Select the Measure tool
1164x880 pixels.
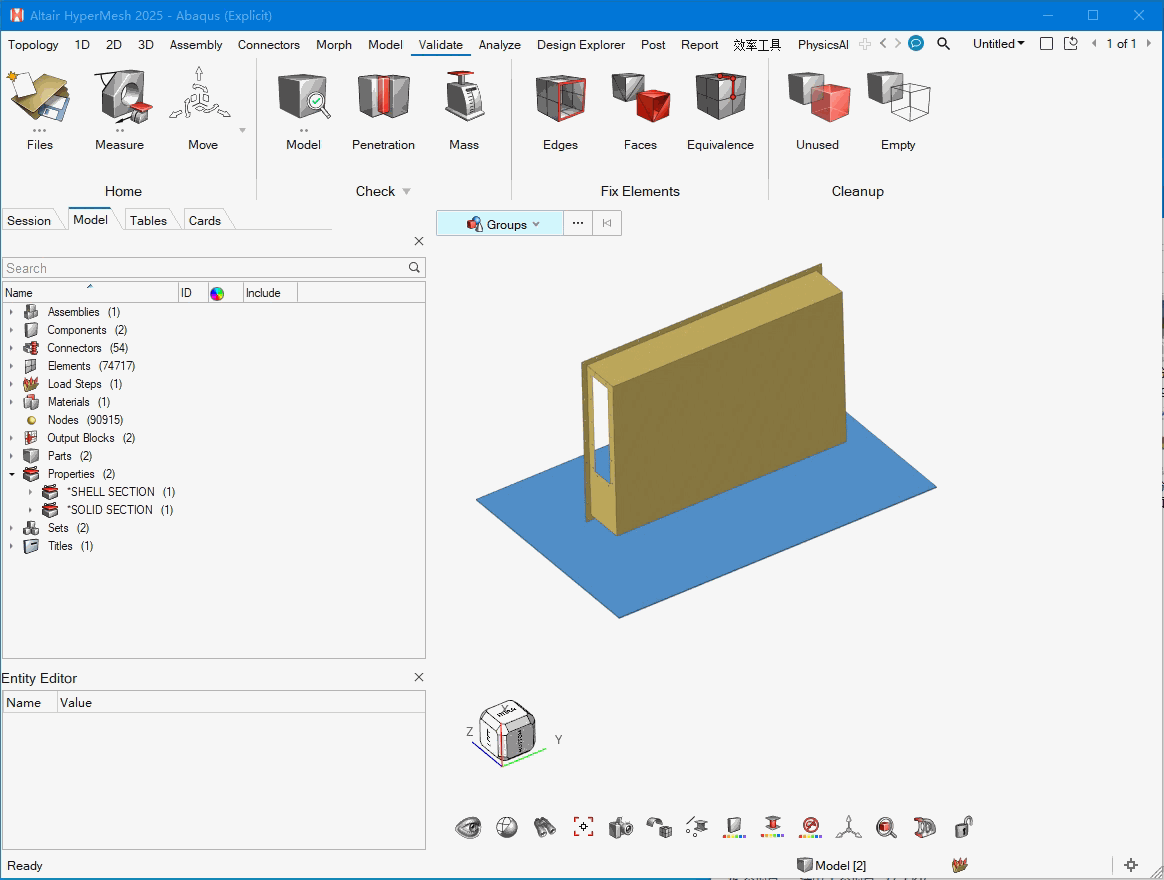pos(120,109)
